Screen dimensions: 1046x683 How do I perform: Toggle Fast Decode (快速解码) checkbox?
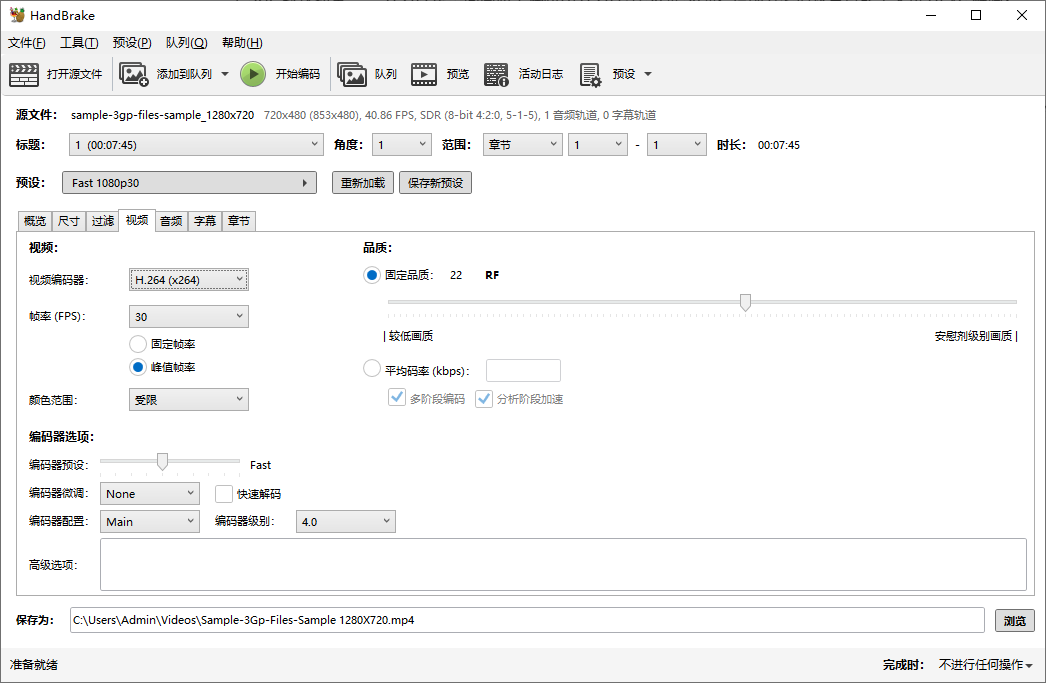(x=223, y=494)
